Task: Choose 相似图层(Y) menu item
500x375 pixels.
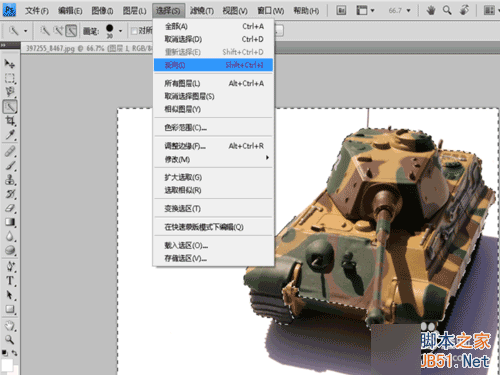Action: 213,109
